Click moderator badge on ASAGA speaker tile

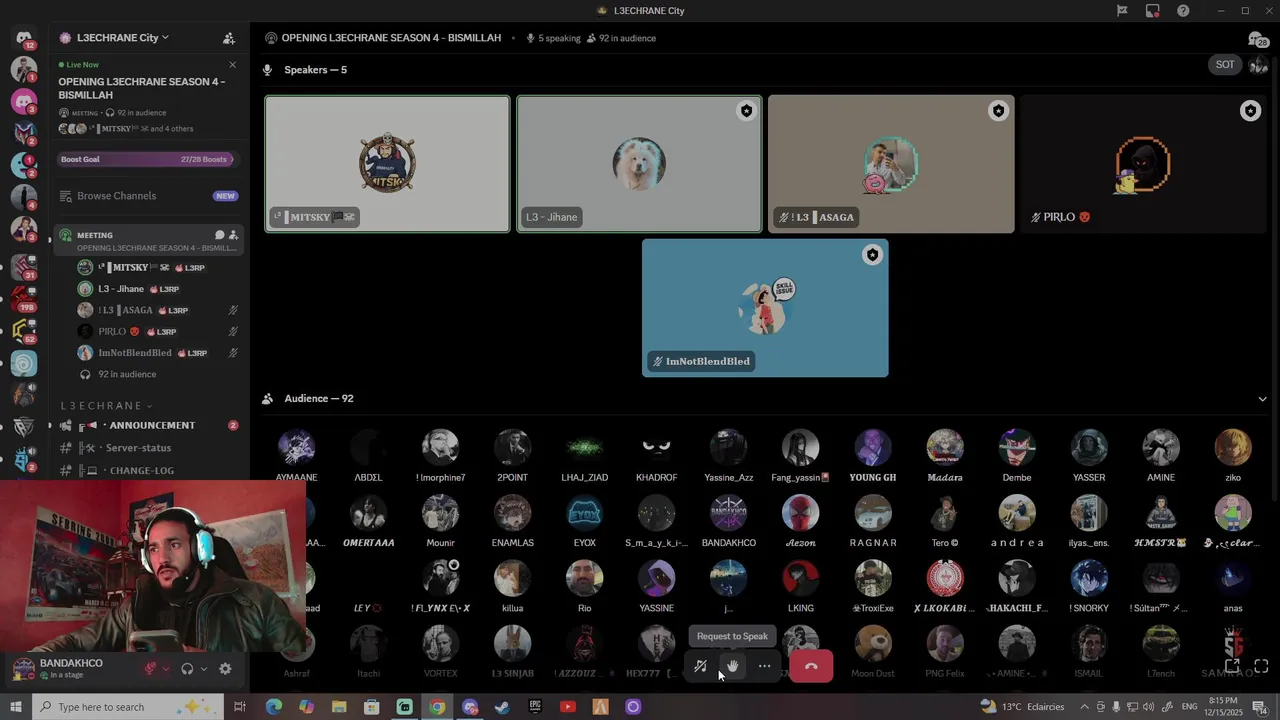998,111
